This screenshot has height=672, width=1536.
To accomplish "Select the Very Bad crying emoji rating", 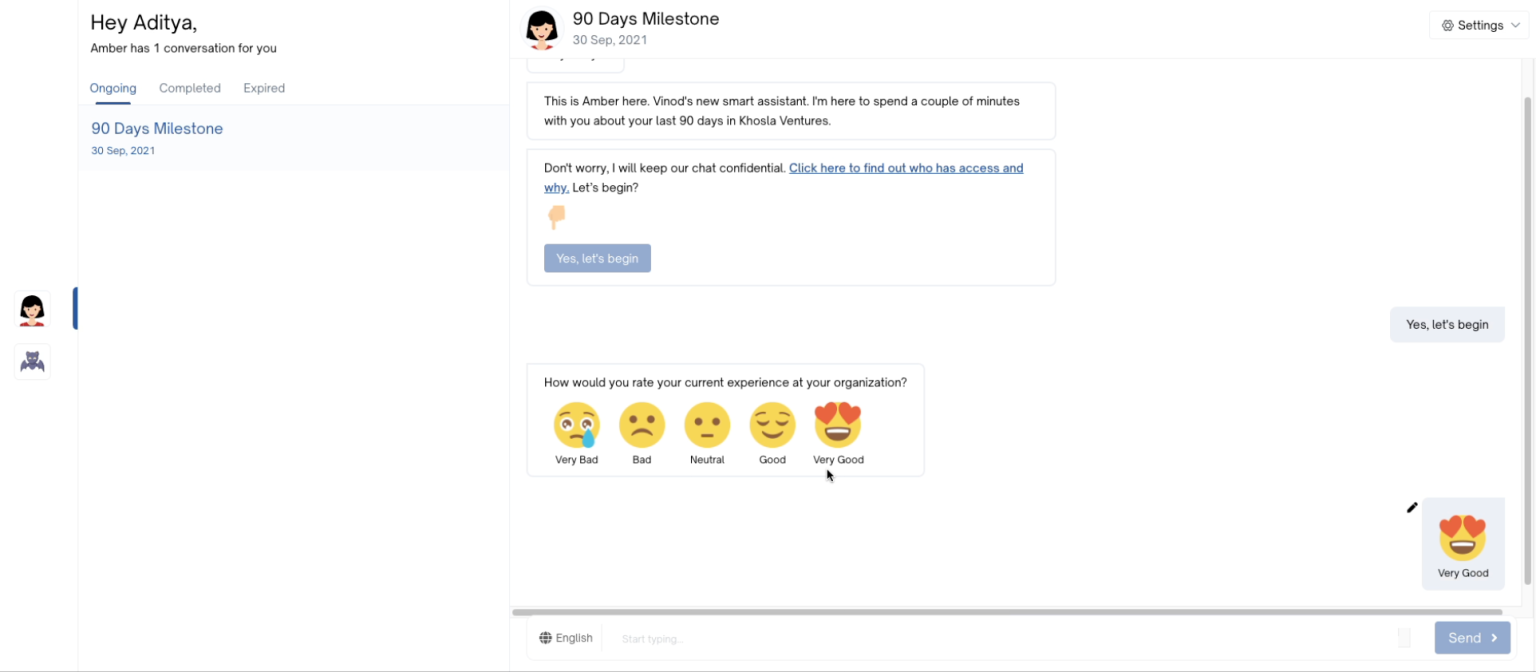I will 576,426.
